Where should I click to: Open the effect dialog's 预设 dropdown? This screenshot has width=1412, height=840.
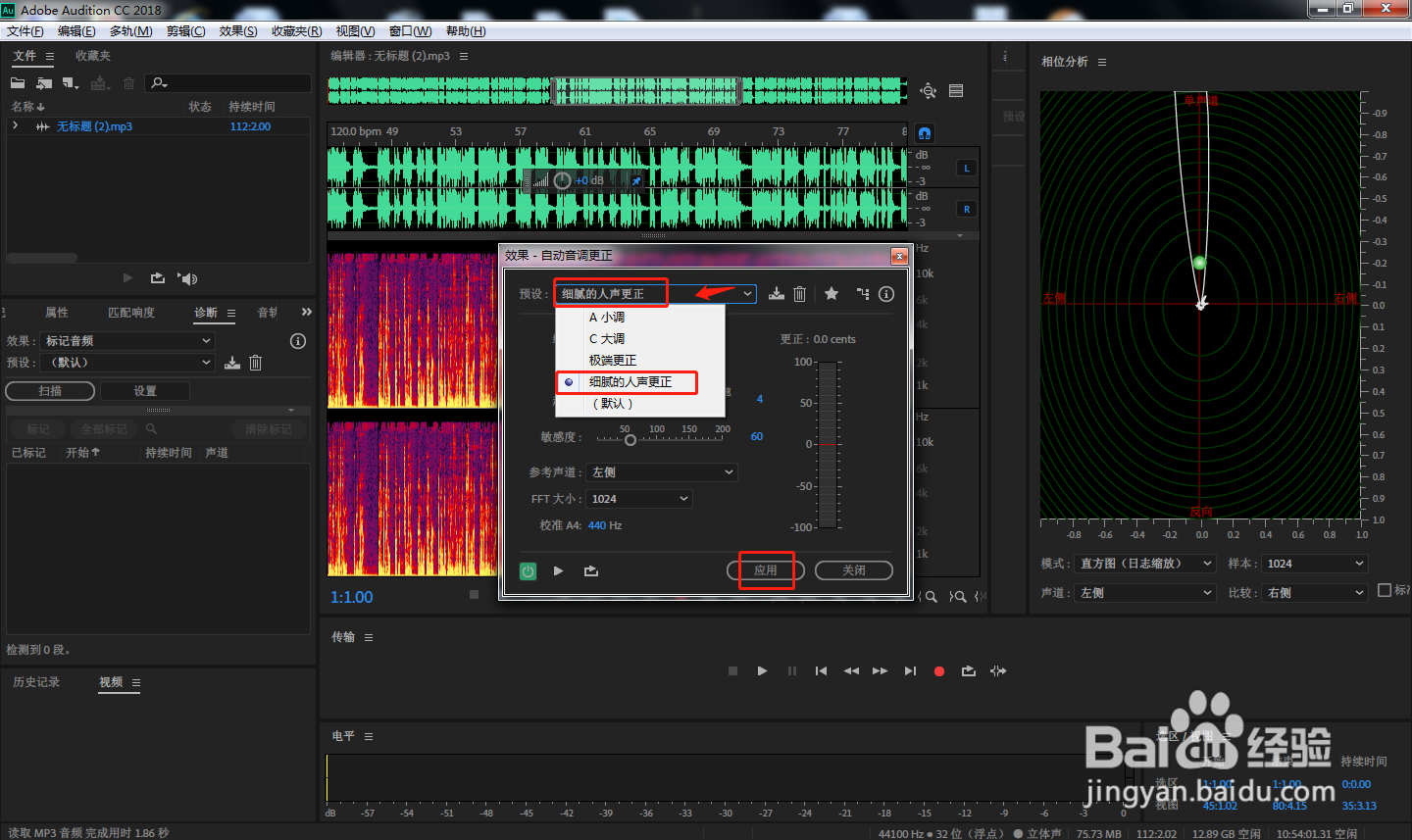pyautogui.click(x=655, y=294)
